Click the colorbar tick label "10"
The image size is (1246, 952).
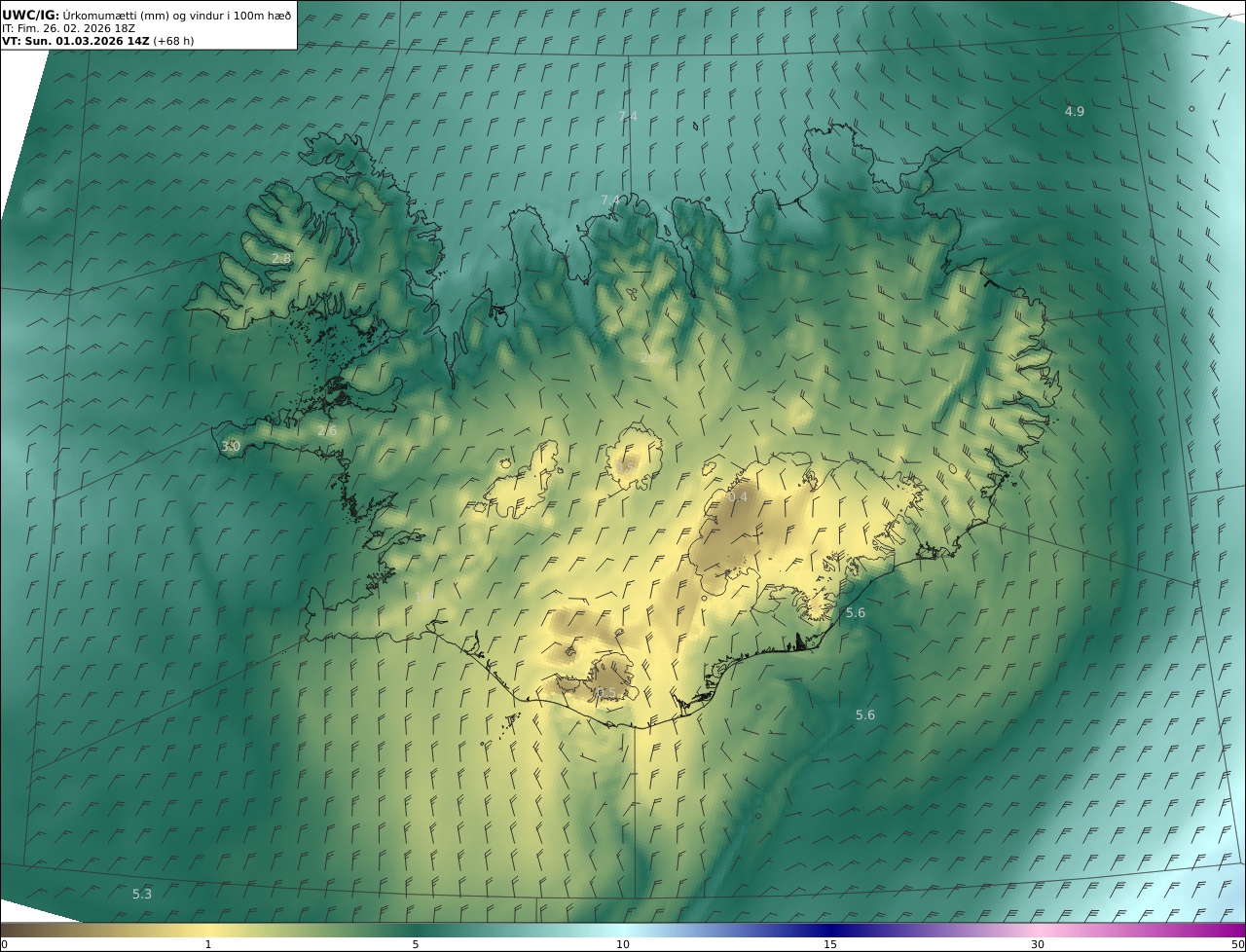pyautogui.click(x=623, y=944)
